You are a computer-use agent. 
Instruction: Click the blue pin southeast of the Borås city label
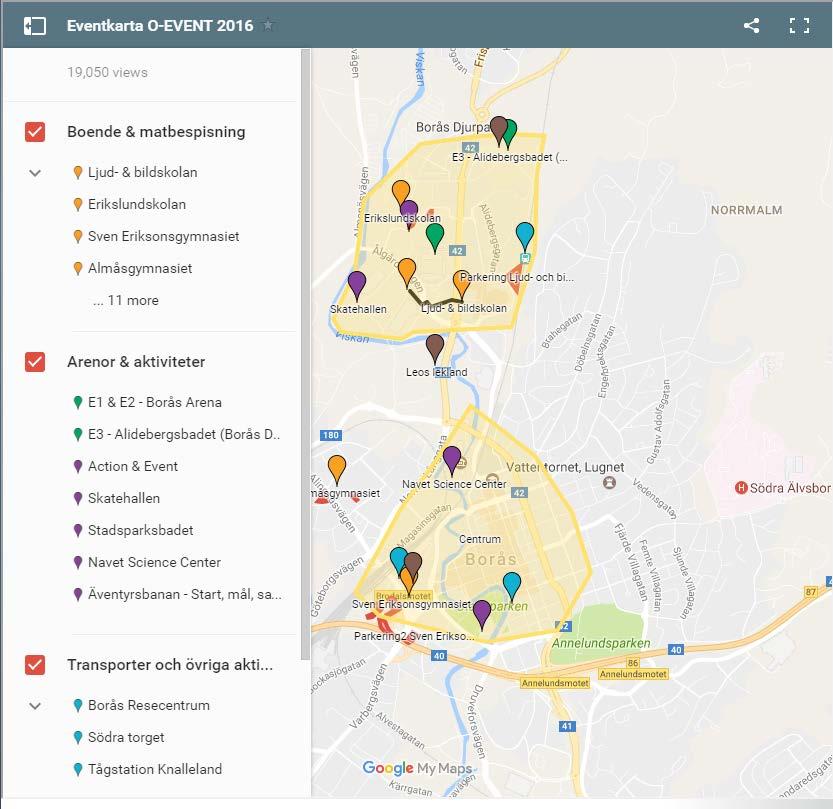pyautogui.click(x=512, y=587)
